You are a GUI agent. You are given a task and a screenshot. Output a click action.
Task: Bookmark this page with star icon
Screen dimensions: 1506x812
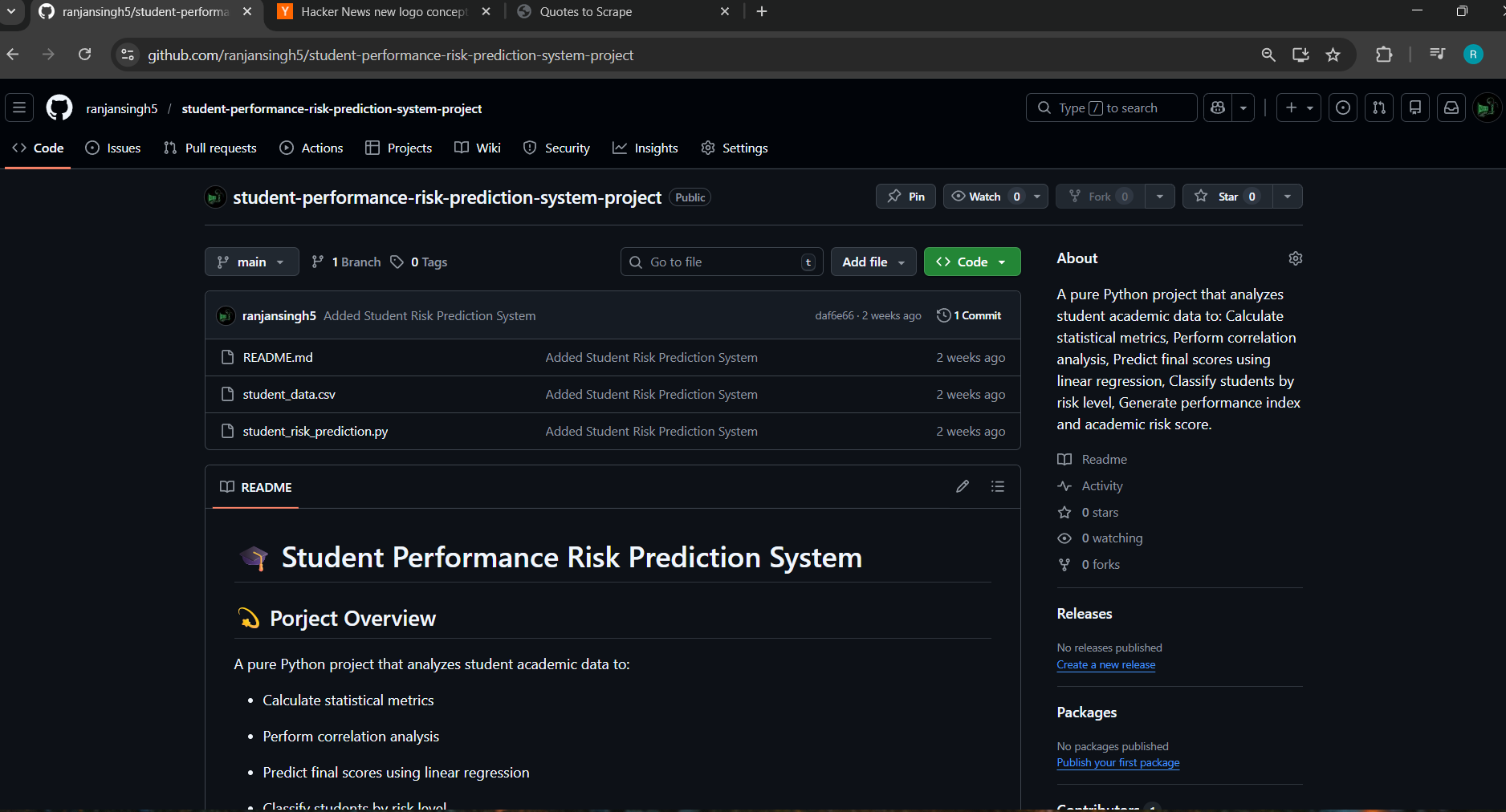1333,55
